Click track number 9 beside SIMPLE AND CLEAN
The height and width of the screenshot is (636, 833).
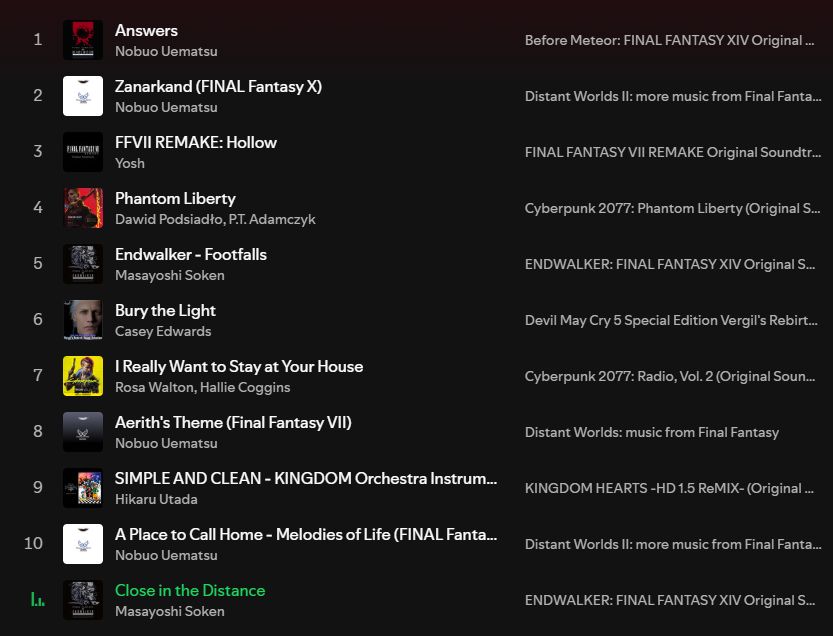(x=38, y=488)
